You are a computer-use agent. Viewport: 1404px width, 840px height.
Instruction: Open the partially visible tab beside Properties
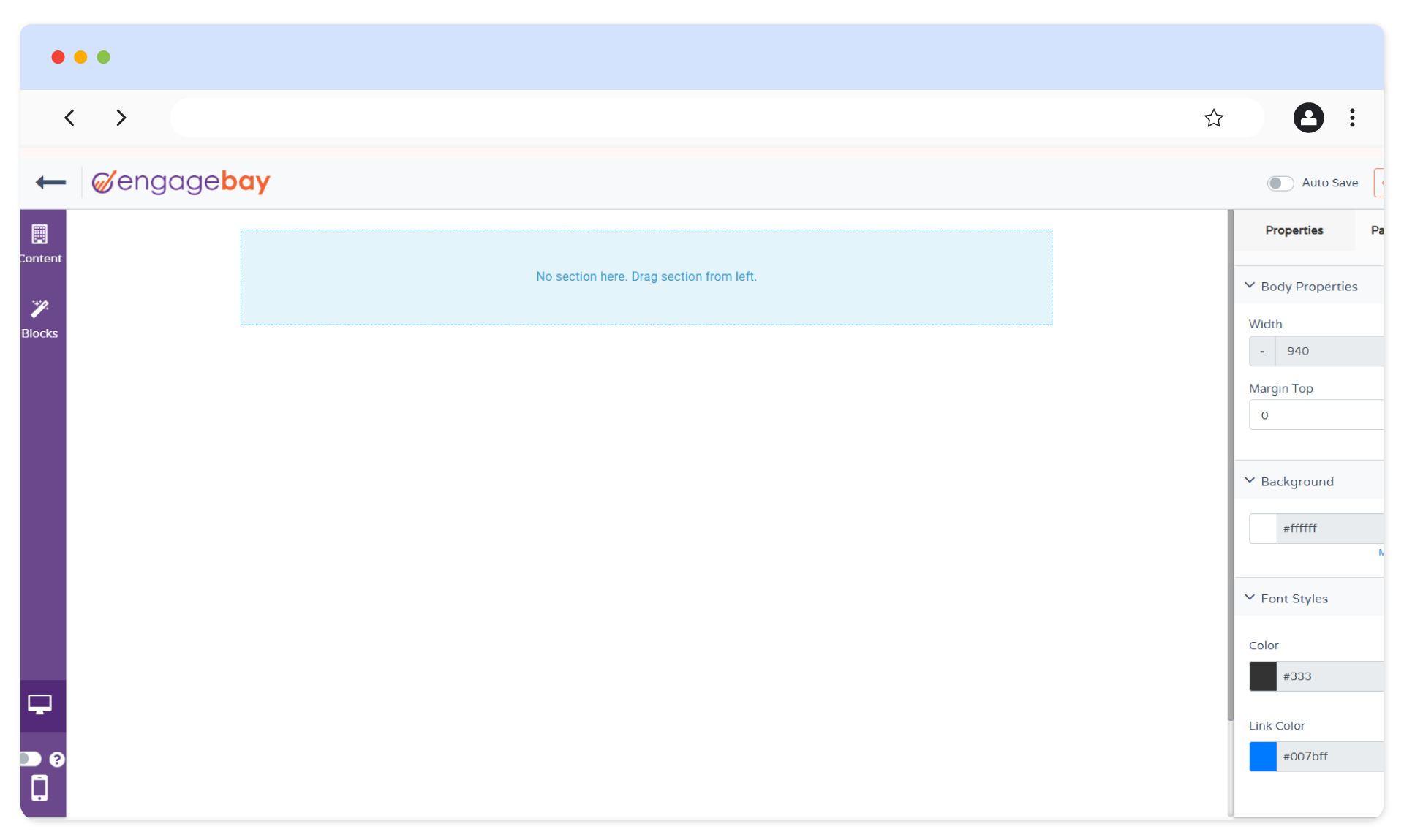coord(1379,230)
